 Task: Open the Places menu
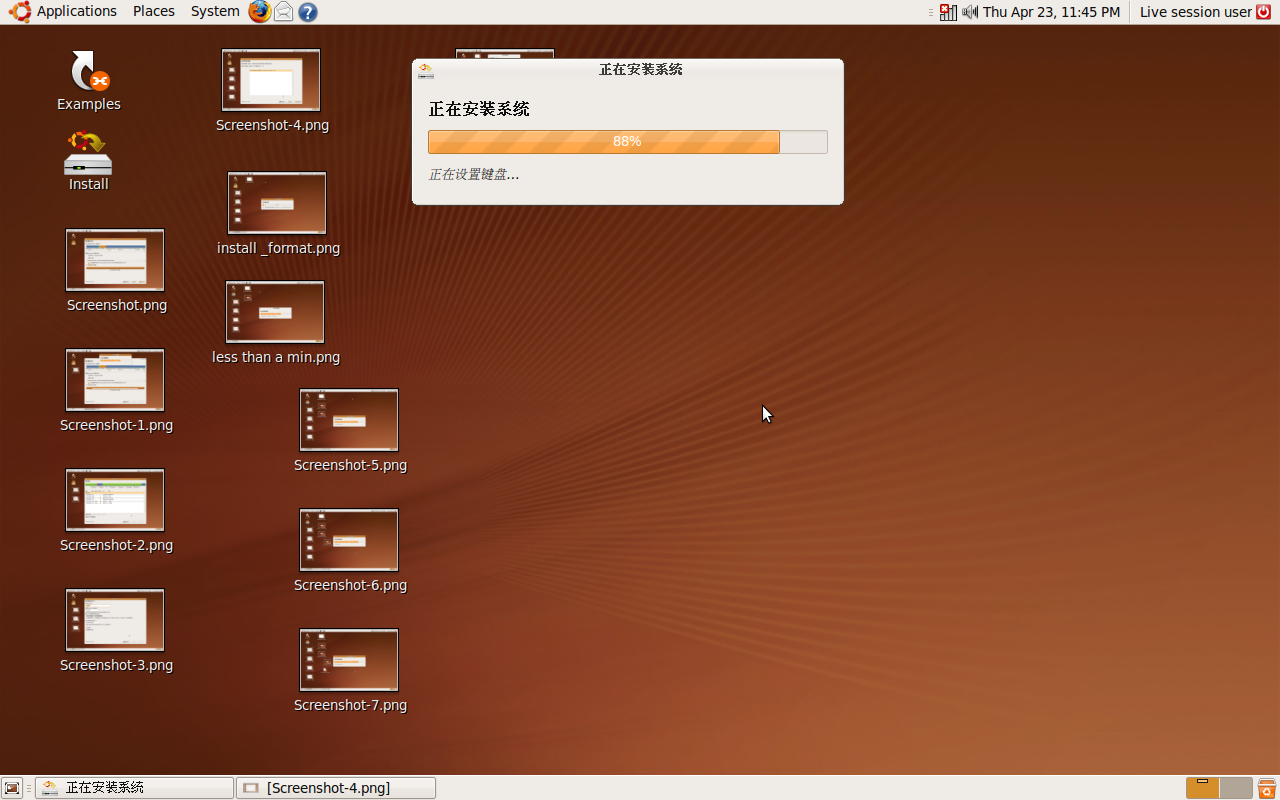[154, 11]
